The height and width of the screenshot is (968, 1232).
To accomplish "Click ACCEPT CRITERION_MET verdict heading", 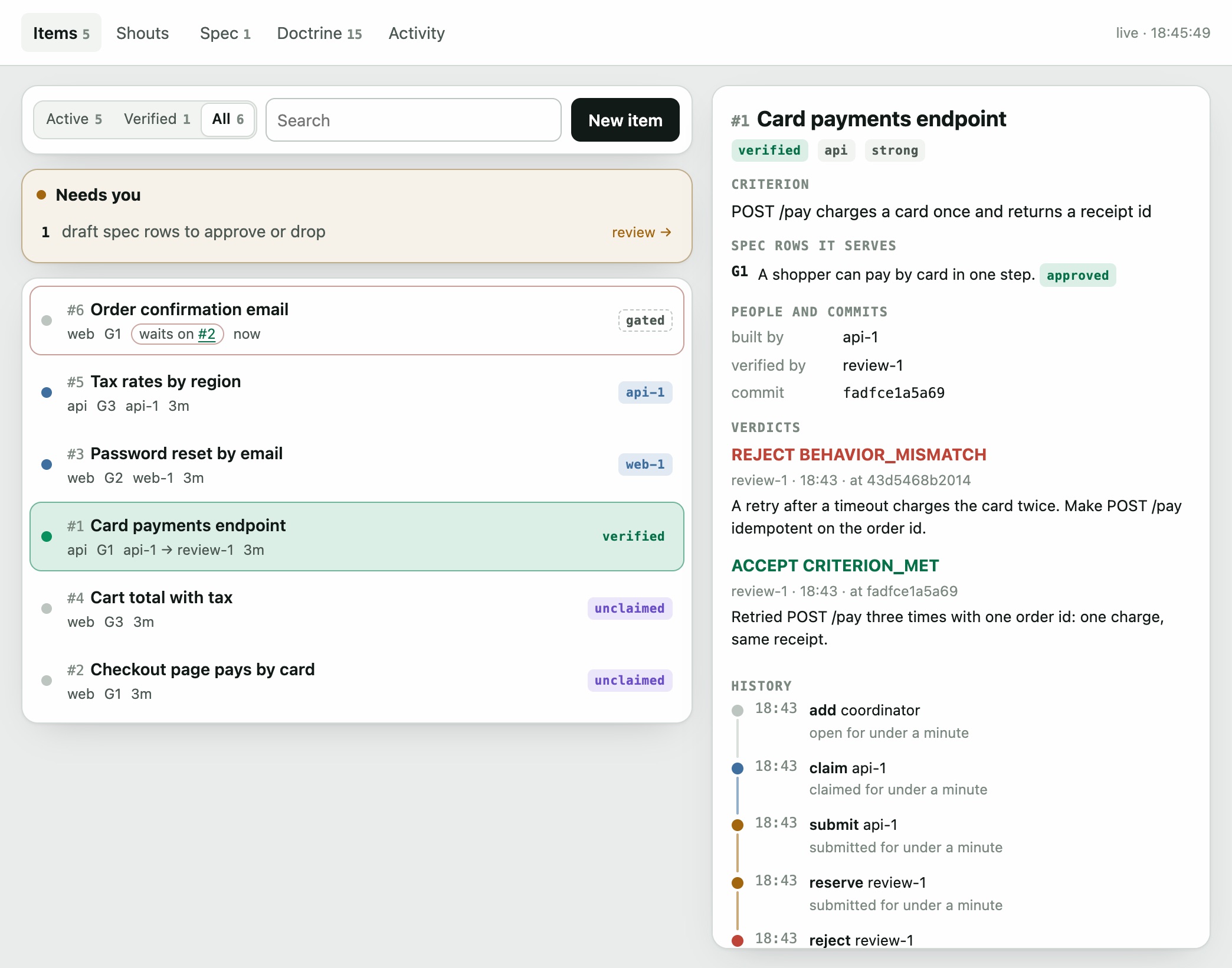I will (x=835, y=565).
